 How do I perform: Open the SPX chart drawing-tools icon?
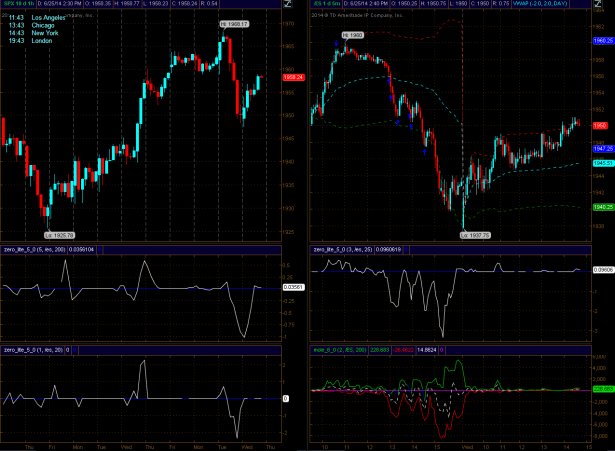287,4
